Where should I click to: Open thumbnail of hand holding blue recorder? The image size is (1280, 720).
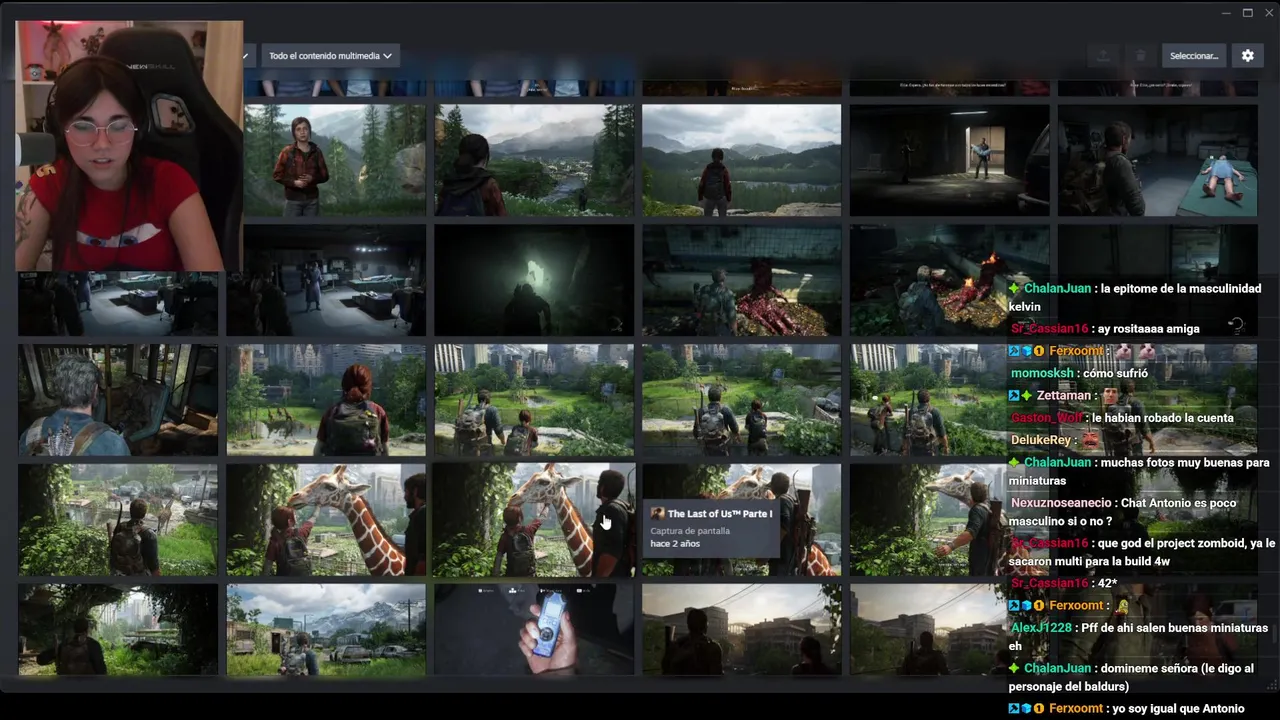(x=534, y=630)
